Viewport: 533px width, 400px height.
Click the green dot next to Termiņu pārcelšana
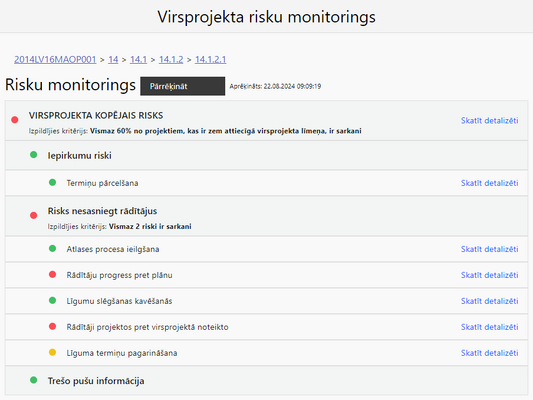pyautogui.click(x=52, y=182)
